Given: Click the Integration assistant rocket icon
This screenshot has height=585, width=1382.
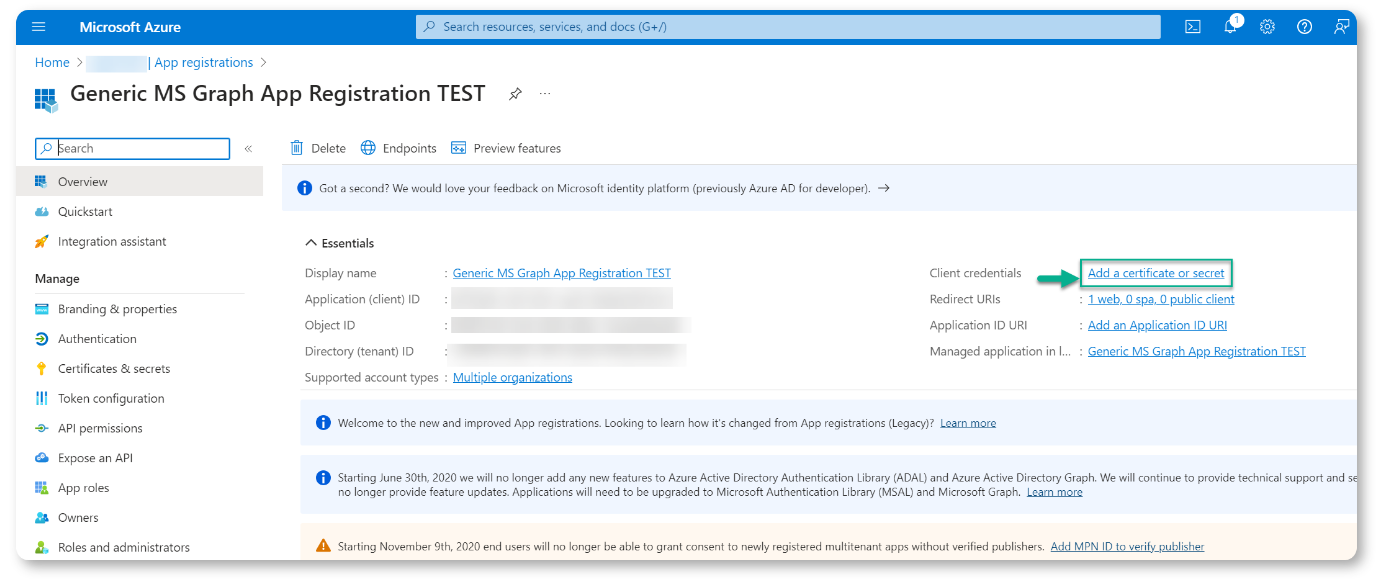Looking at the screenshot, I should coord(41,242).
